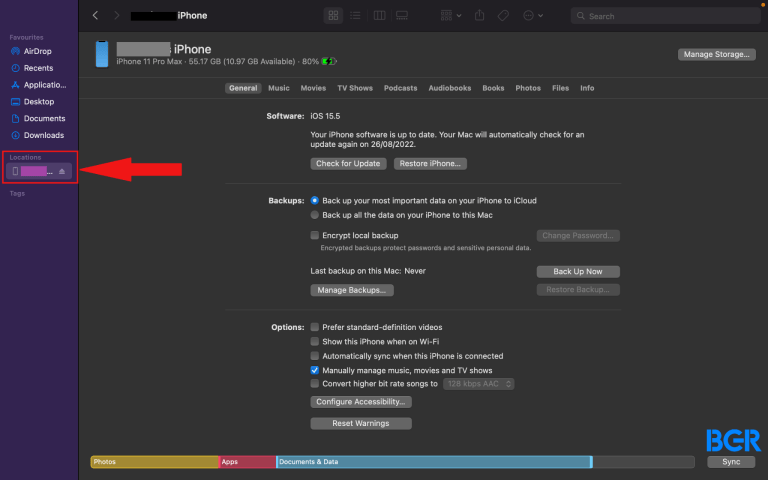Click Change Password button
This screenshot has width=768, height=480.
(578, 236)
